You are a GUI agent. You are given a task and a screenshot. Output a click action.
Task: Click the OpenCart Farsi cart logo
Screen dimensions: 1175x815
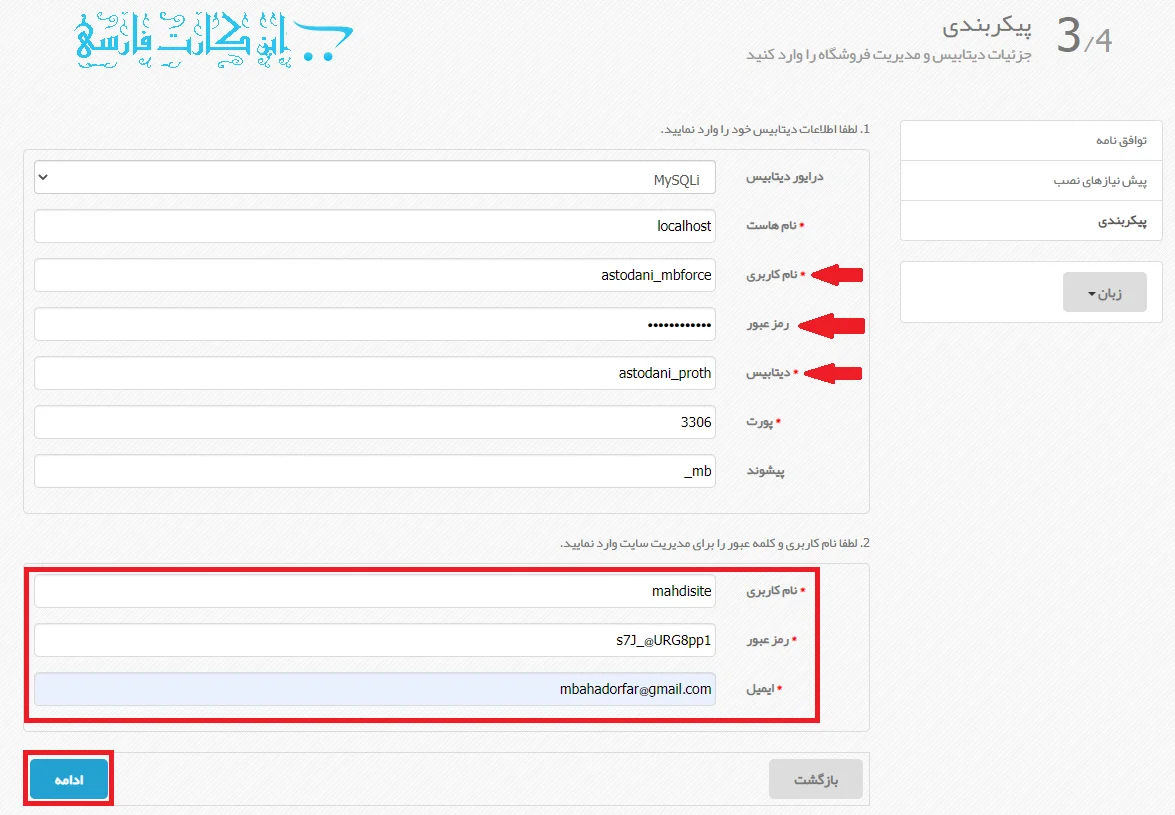click(210, 42)
